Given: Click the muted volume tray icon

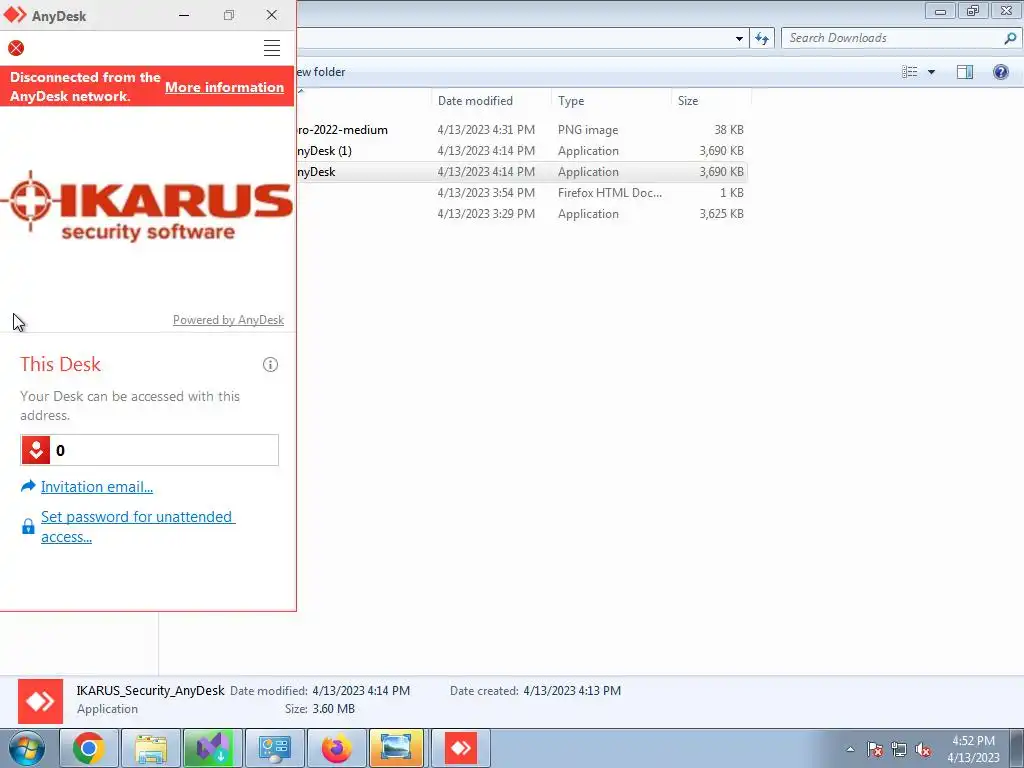Looking at the screenshot, I should (x=923, y=749).
